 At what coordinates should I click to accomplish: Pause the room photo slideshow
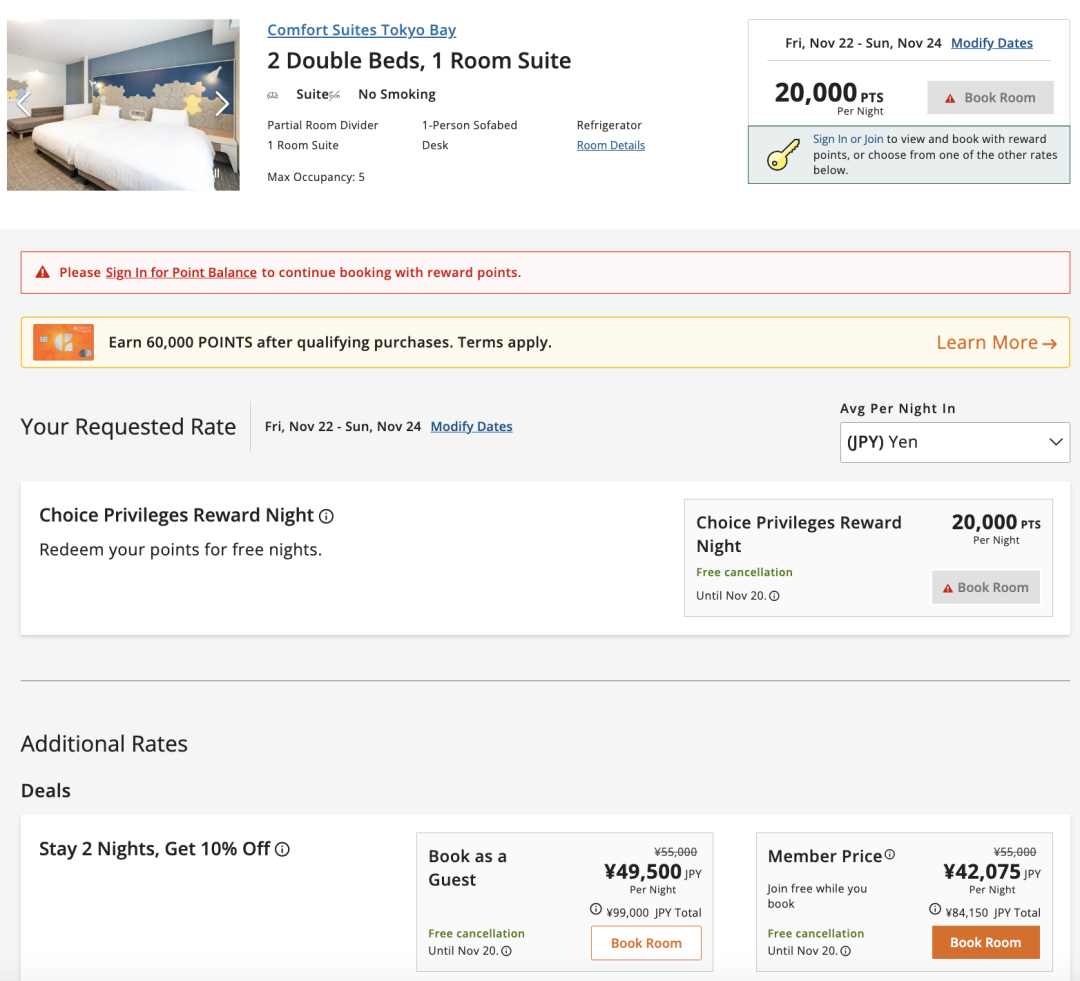click(x=214, y=172)
